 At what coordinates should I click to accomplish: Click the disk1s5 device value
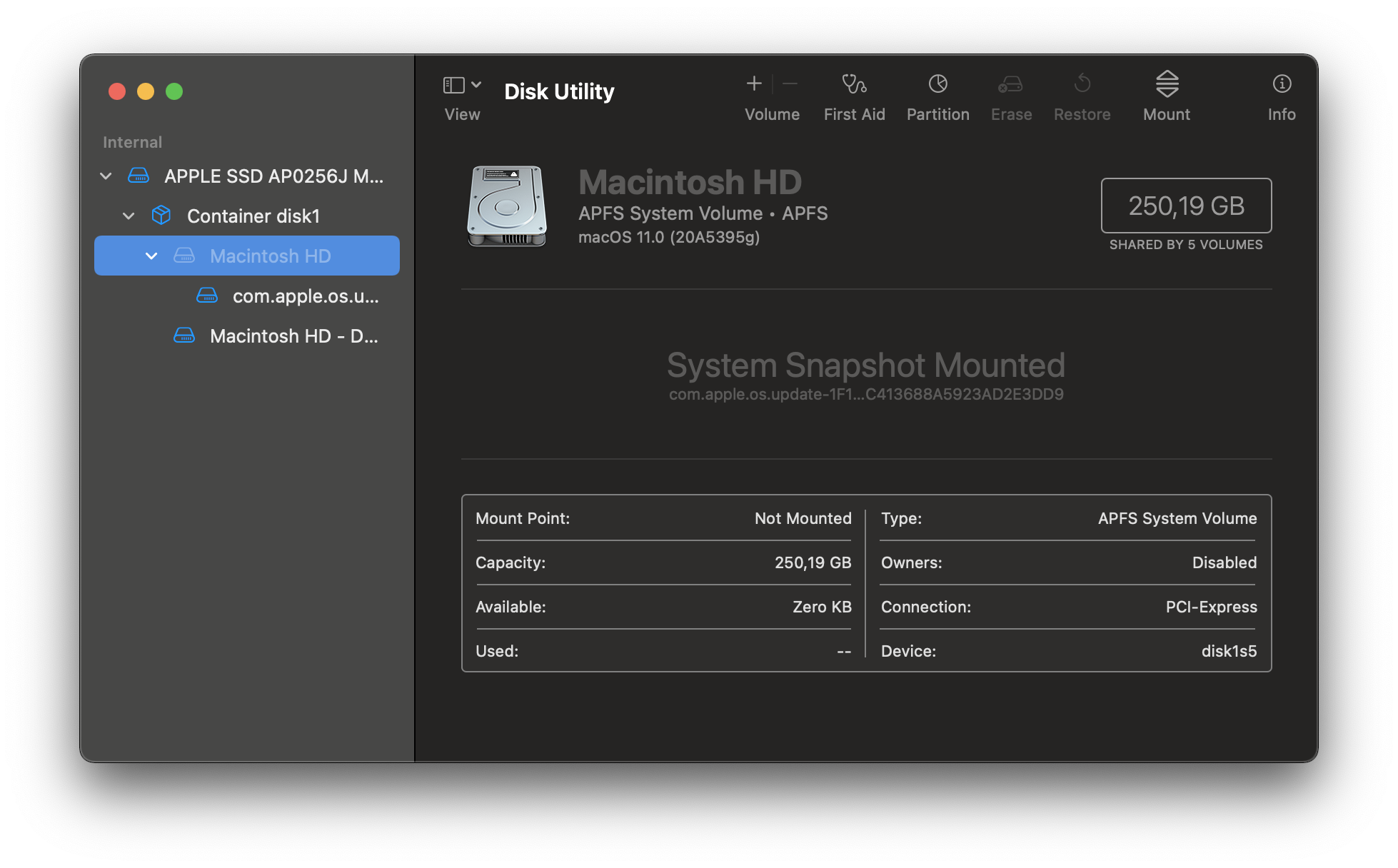point(1228,651)
